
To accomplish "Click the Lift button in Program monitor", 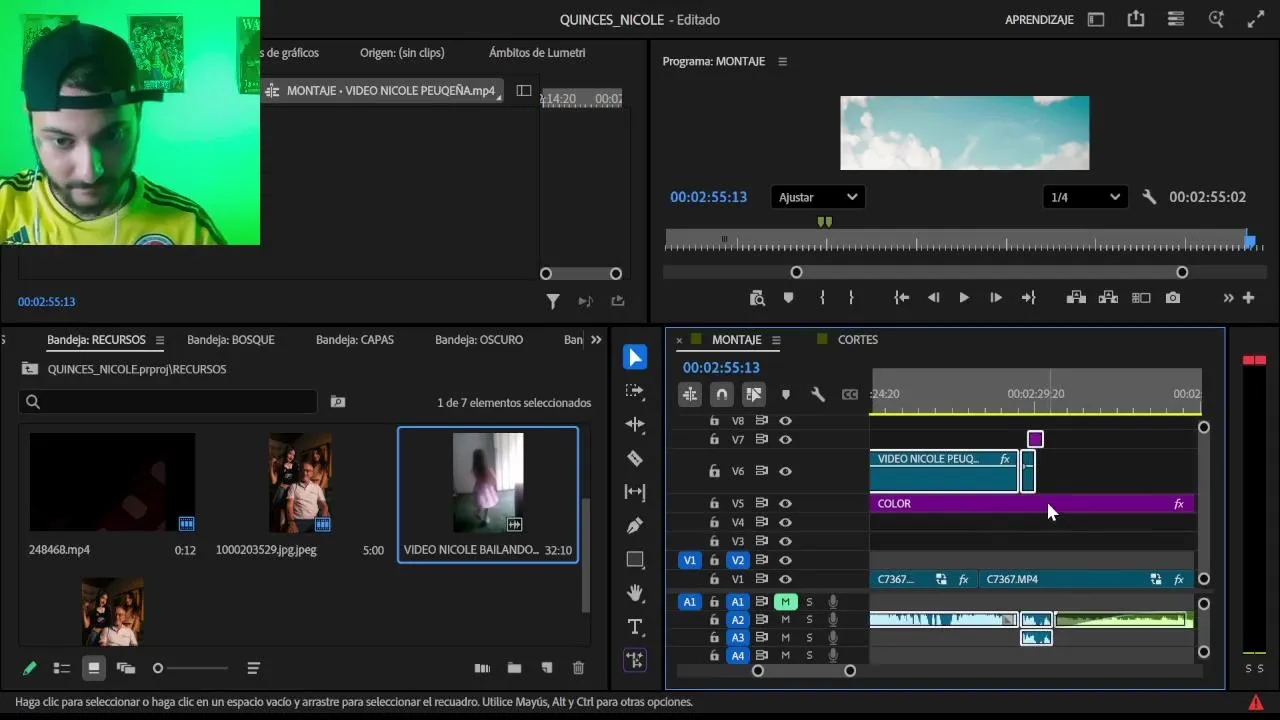I will point(1076,298).
